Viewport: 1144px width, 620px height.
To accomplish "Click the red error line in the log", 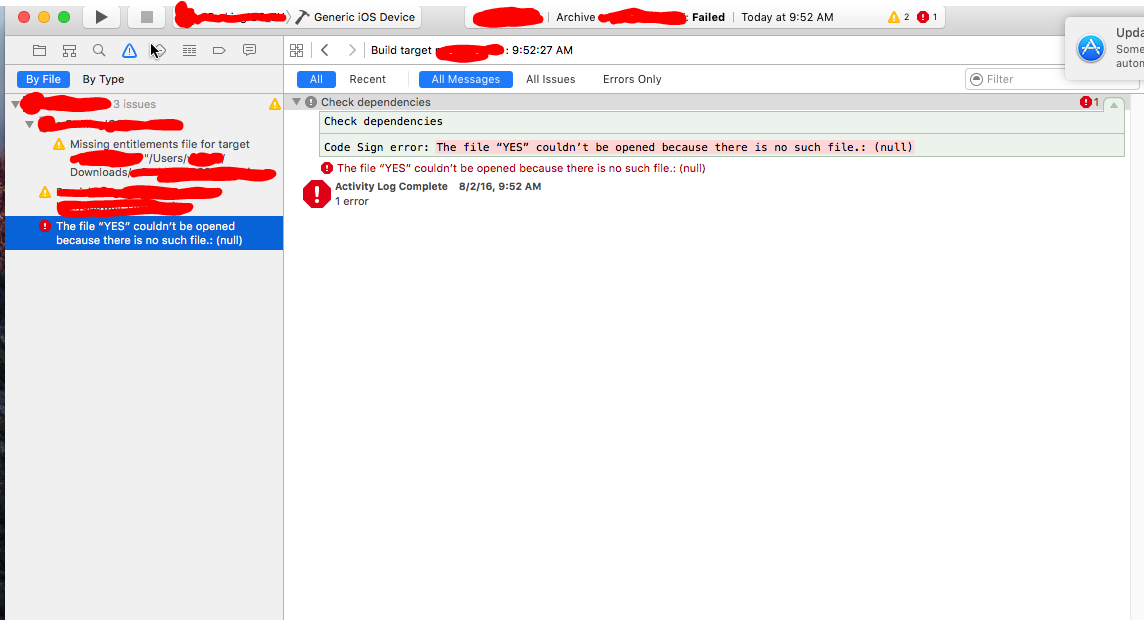I will point(520,168).
